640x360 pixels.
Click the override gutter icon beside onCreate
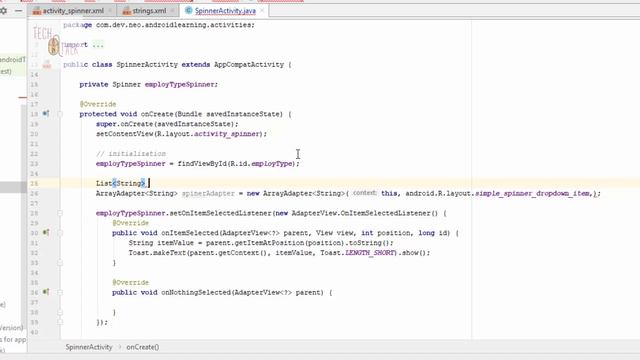(46, 114)
